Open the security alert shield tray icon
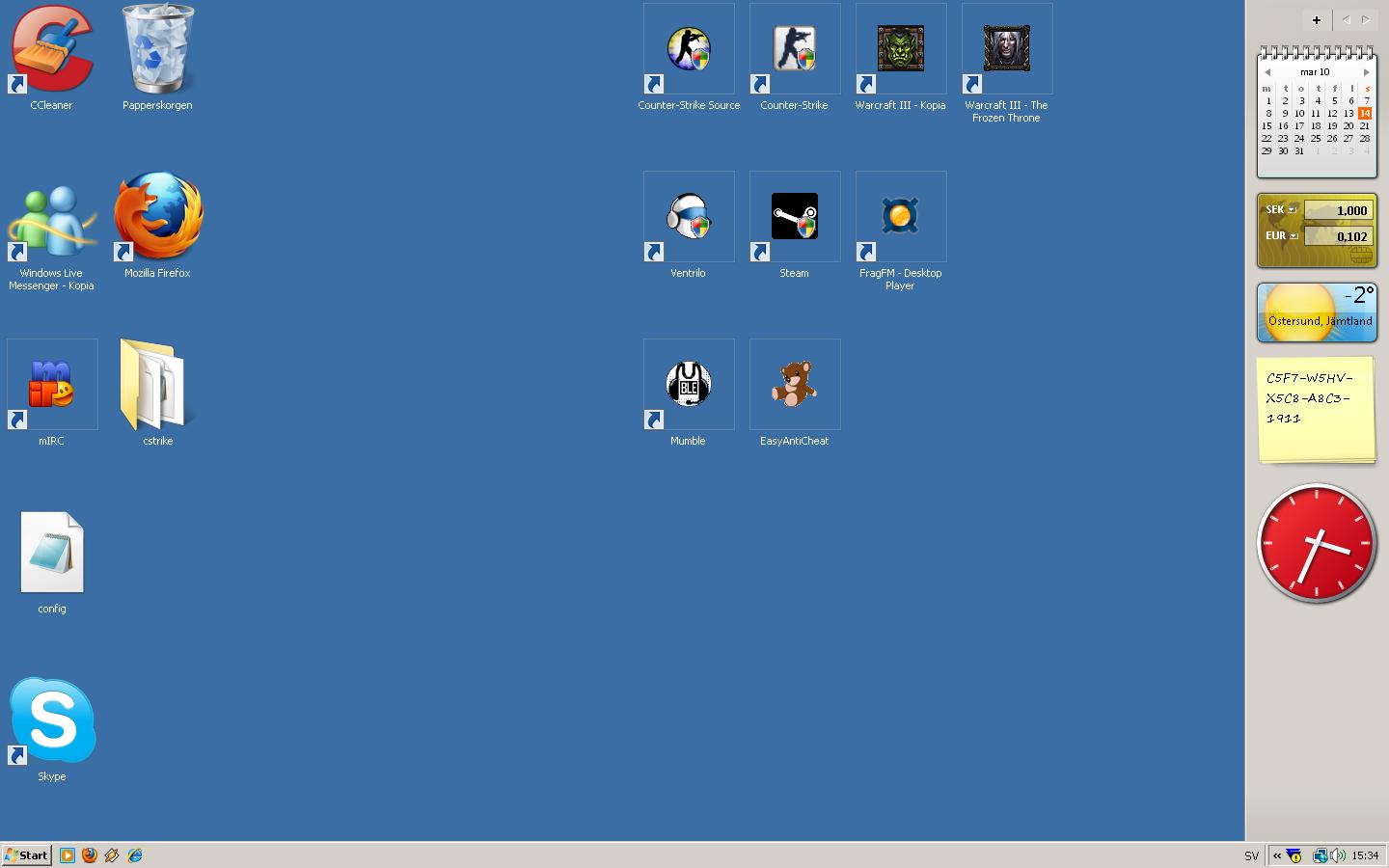The height and width of the screenshot is (868, 1389). coord(1294,855)
